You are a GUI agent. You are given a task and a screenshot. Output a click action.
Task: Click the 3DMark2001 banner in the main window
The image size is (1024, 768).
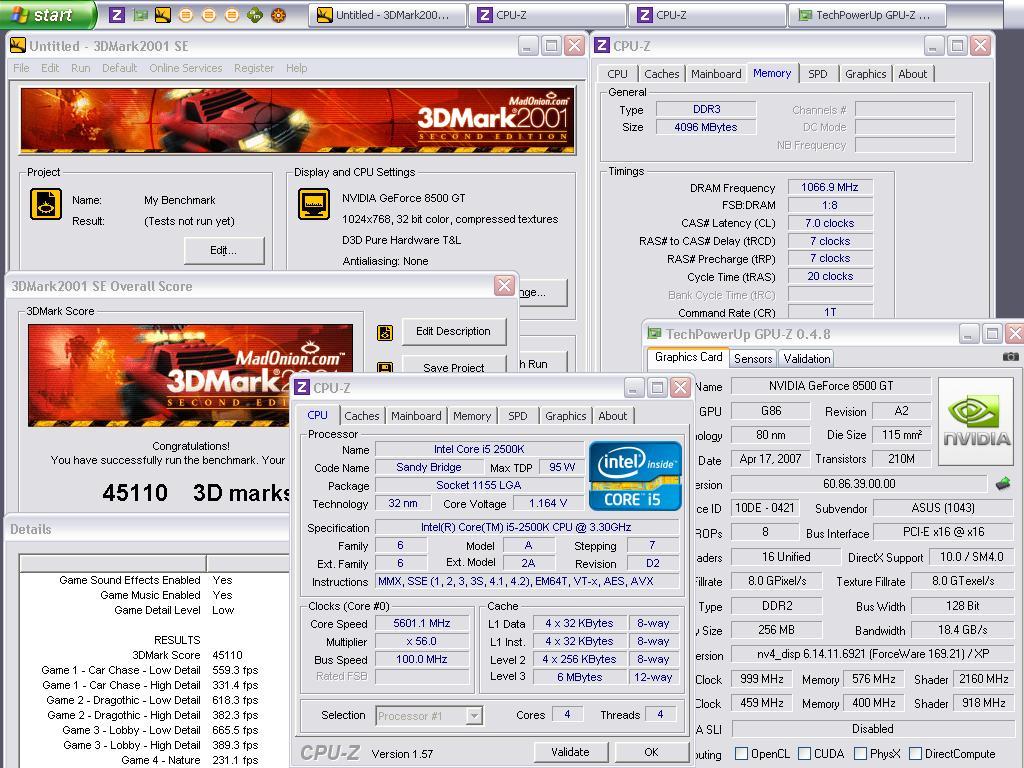click(x=298, y=121)
